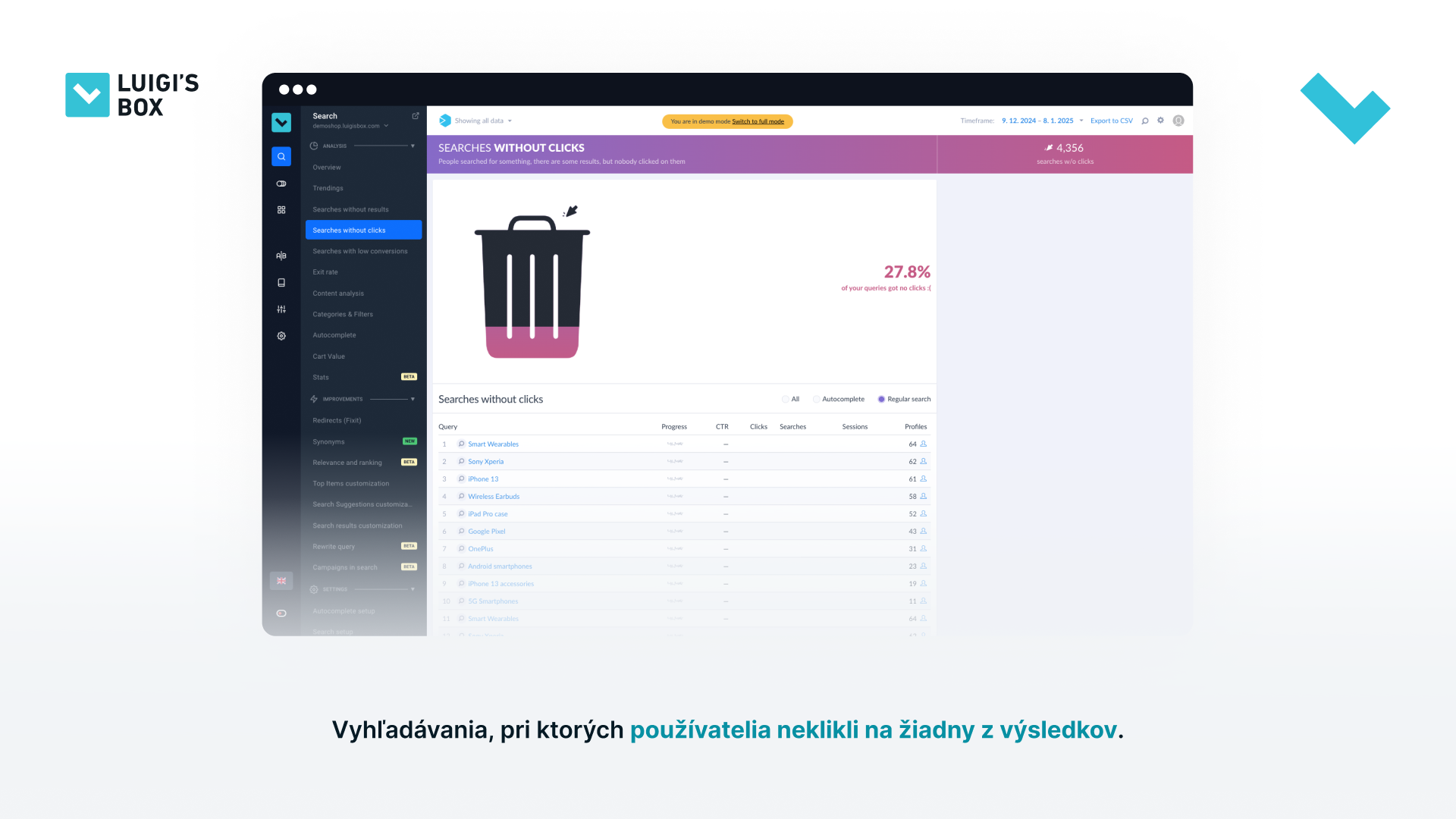Screen dimensions: 1456x819
Task: Open the Sony Xperia query link
Action: pos(485,461)
